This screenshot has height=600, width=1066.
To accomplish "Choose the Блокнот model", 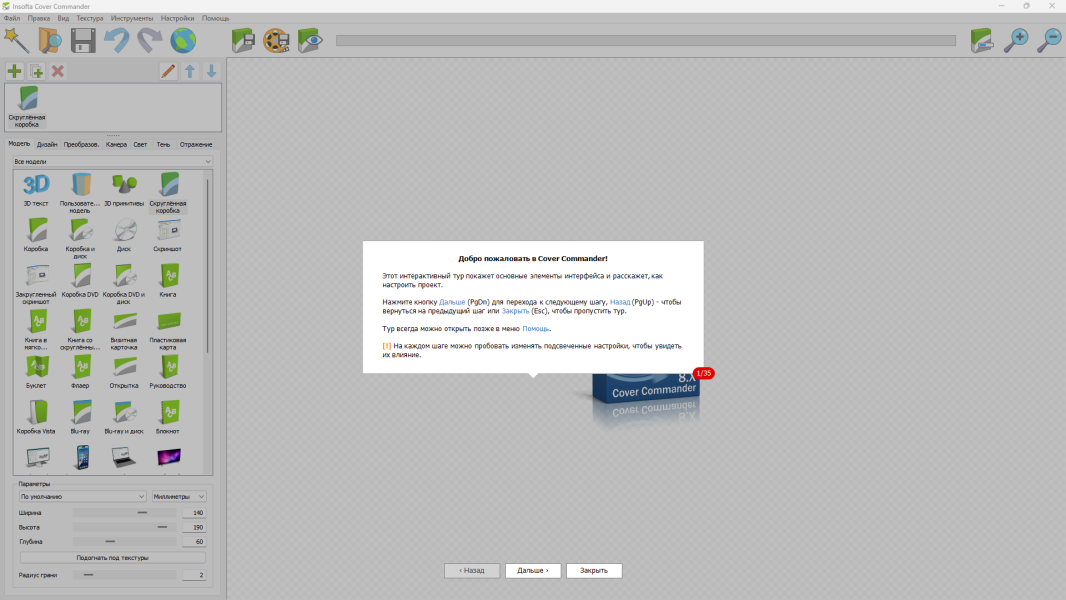I will click(x=168, y=417).
